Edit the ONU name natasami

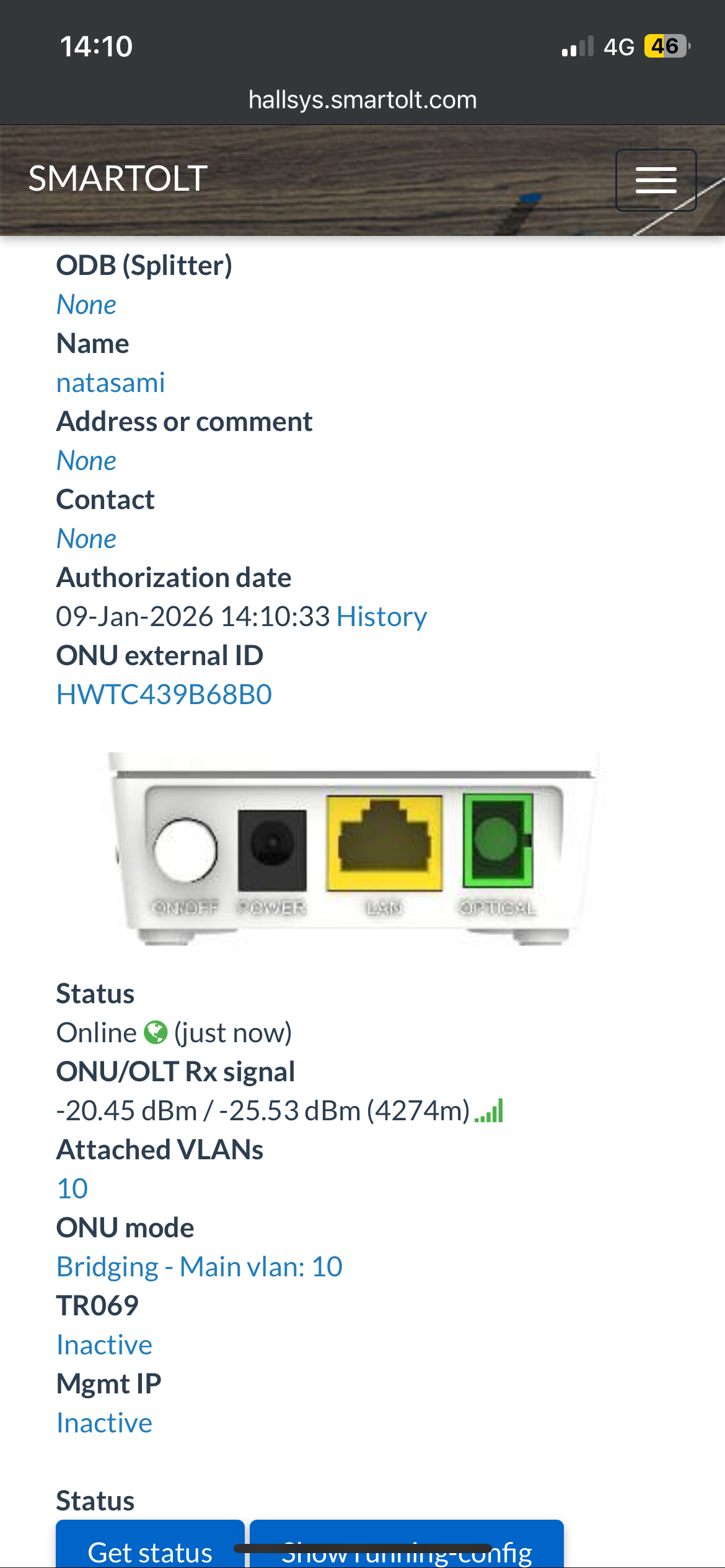click(110, 383)
